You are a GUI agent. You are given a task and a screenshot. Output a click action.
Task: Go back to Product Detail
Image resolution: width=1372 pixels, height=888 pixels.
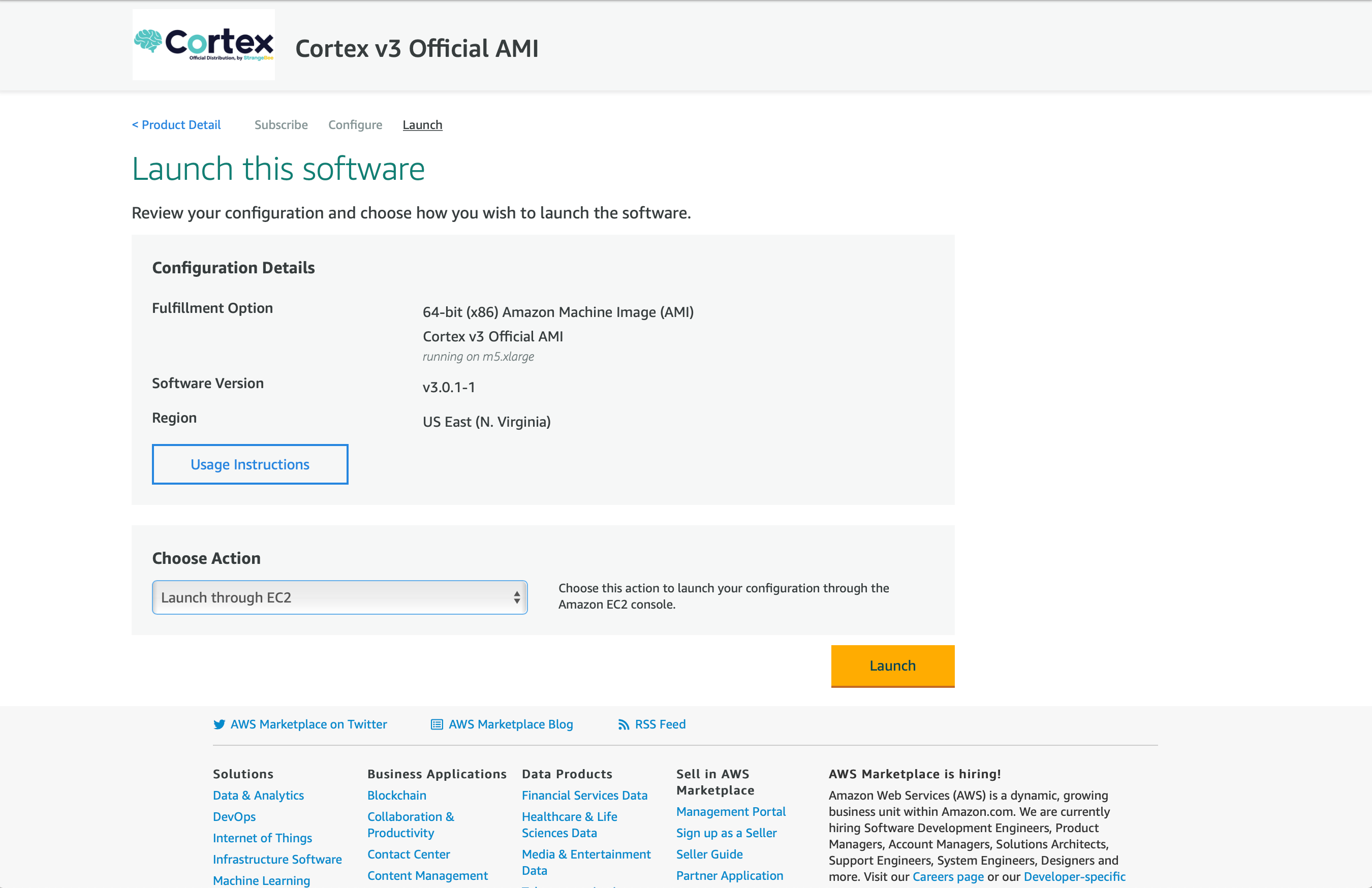pos(176,124)
